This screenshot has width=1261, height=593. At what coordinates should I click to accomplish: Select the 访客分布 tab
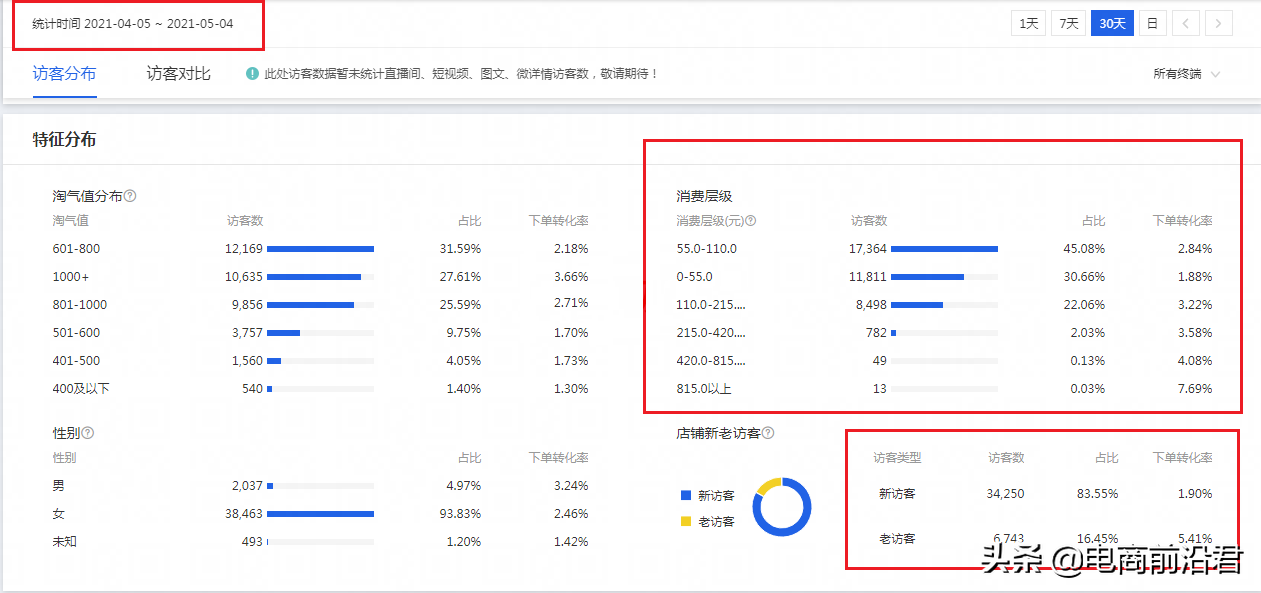tap(64, 72)
